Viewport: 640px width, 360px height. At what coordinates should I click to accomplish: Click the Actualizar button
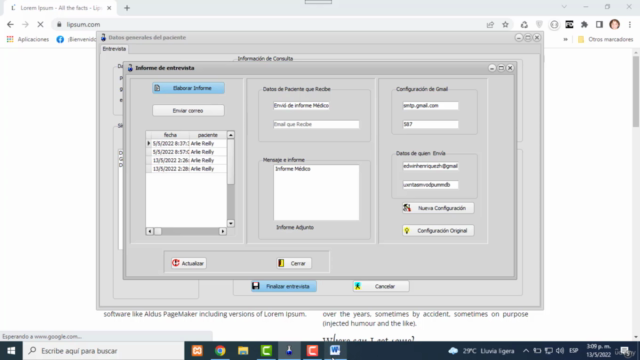pyautogui.click(x=189, y=263)
